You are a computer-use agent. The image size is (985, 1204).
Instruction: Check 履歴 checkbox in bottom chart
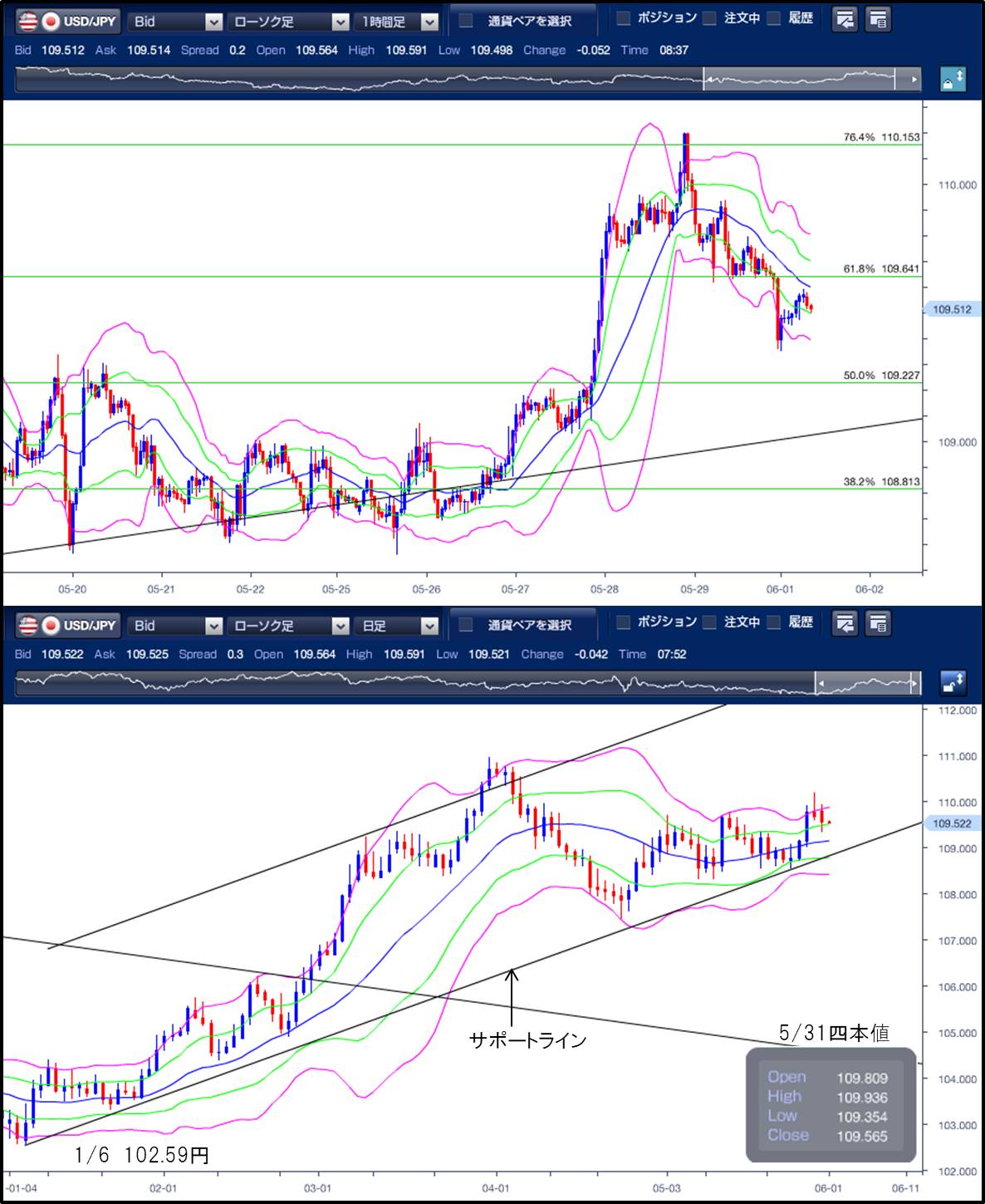point(774,622)
